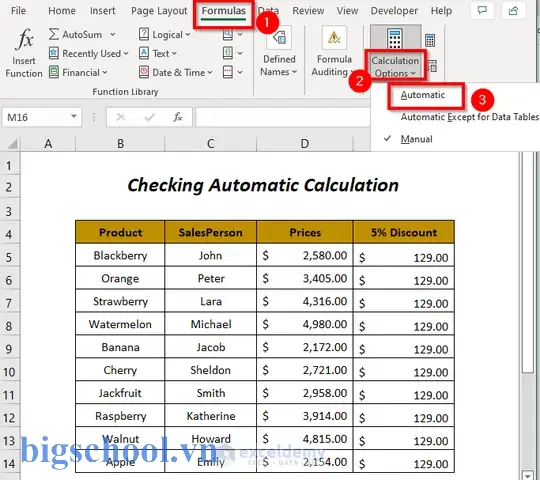The image size is (540, 480).
Task: Select column A header
Action: pyautogui.click(x=48, y=144)
